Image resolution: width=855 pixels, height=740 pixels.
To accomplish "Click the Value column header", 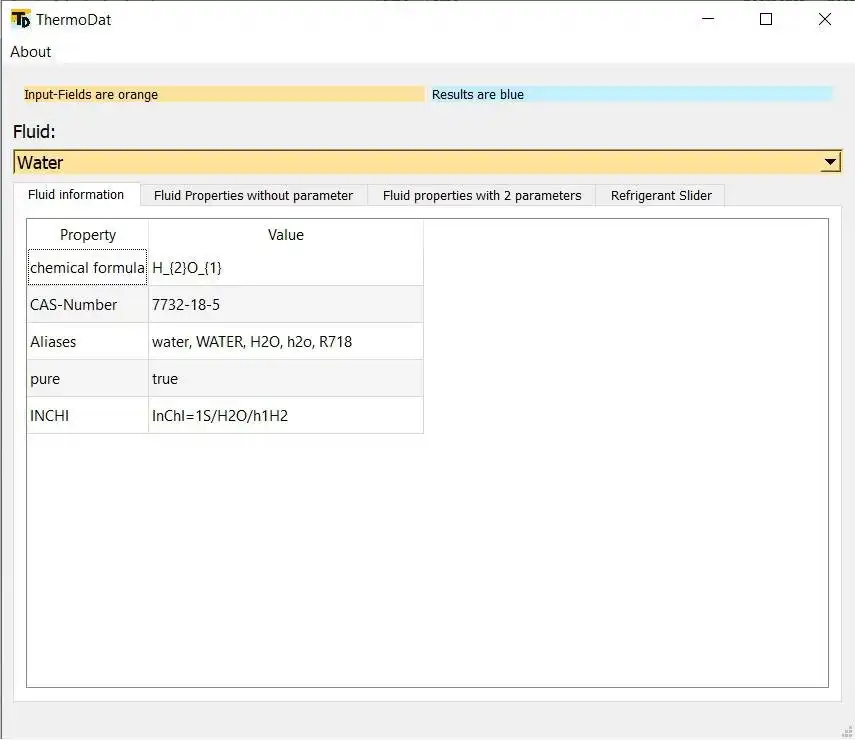I will 286,234.
